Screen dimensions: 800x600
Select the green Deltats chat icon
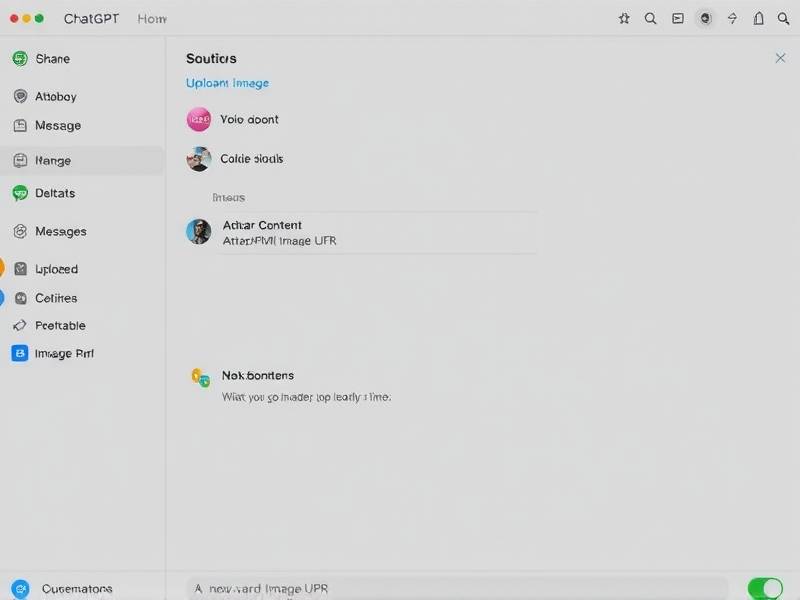click(20, 193)
